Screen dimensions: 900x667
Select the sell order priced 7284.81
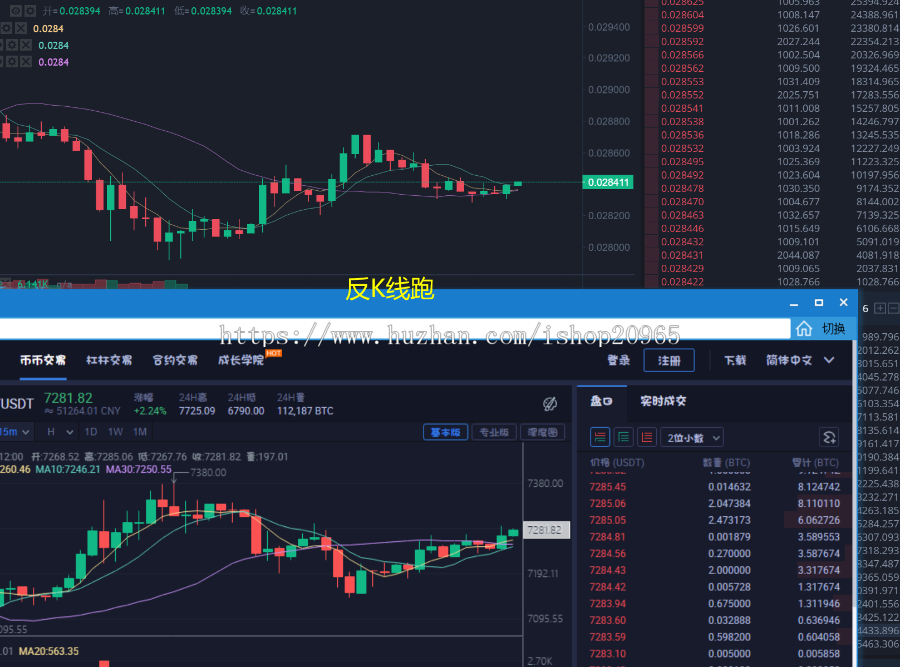pos(715,537)
